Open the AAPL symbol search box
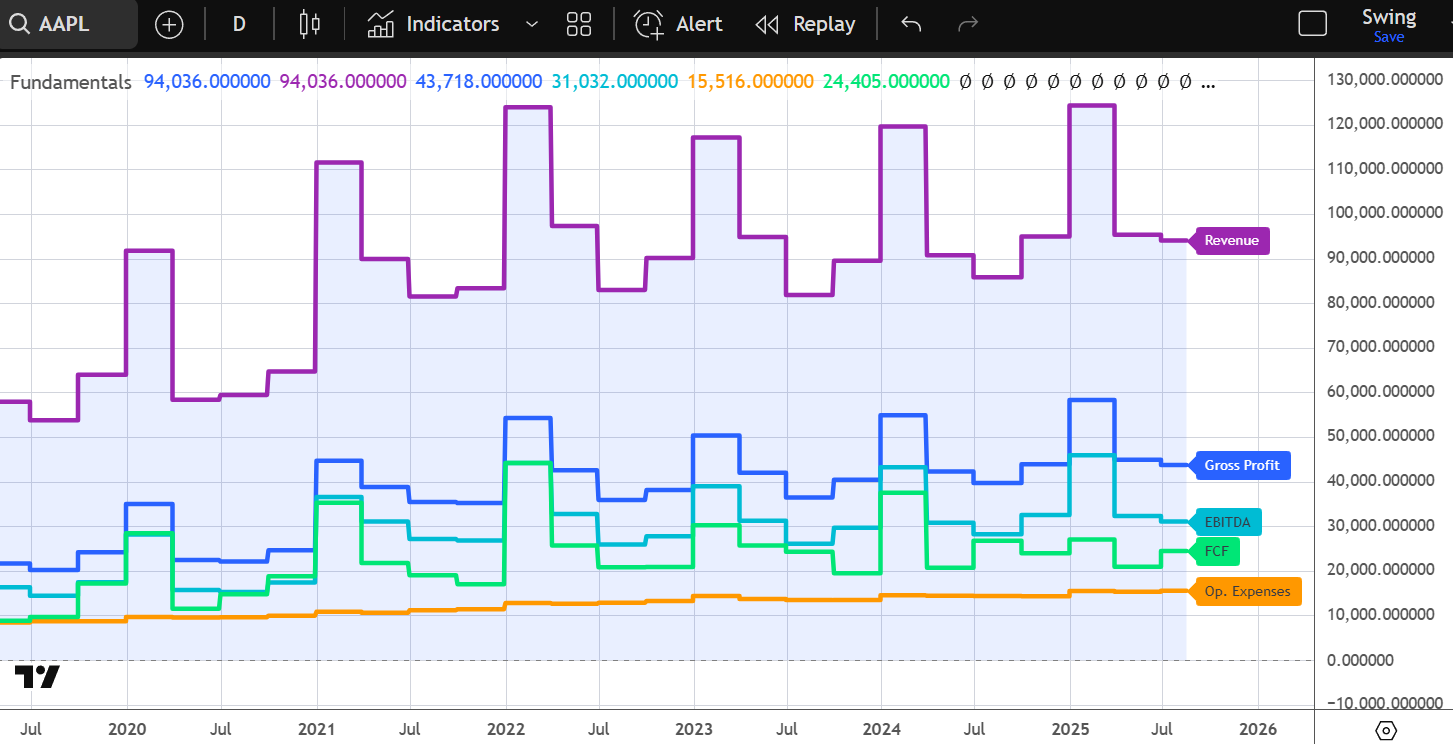This screenshot has width=1453, height=744. [x=68, y=24]
